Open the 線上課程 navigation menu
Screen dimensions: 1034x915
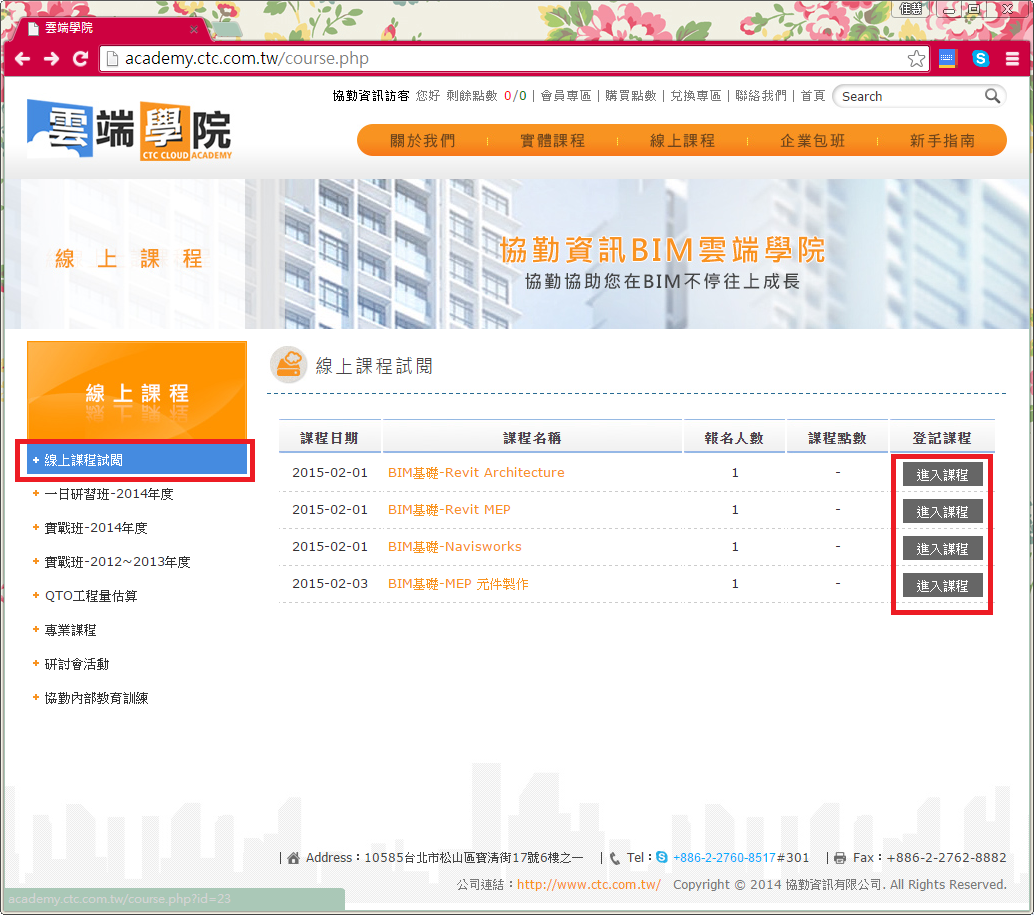pos(682,141)
